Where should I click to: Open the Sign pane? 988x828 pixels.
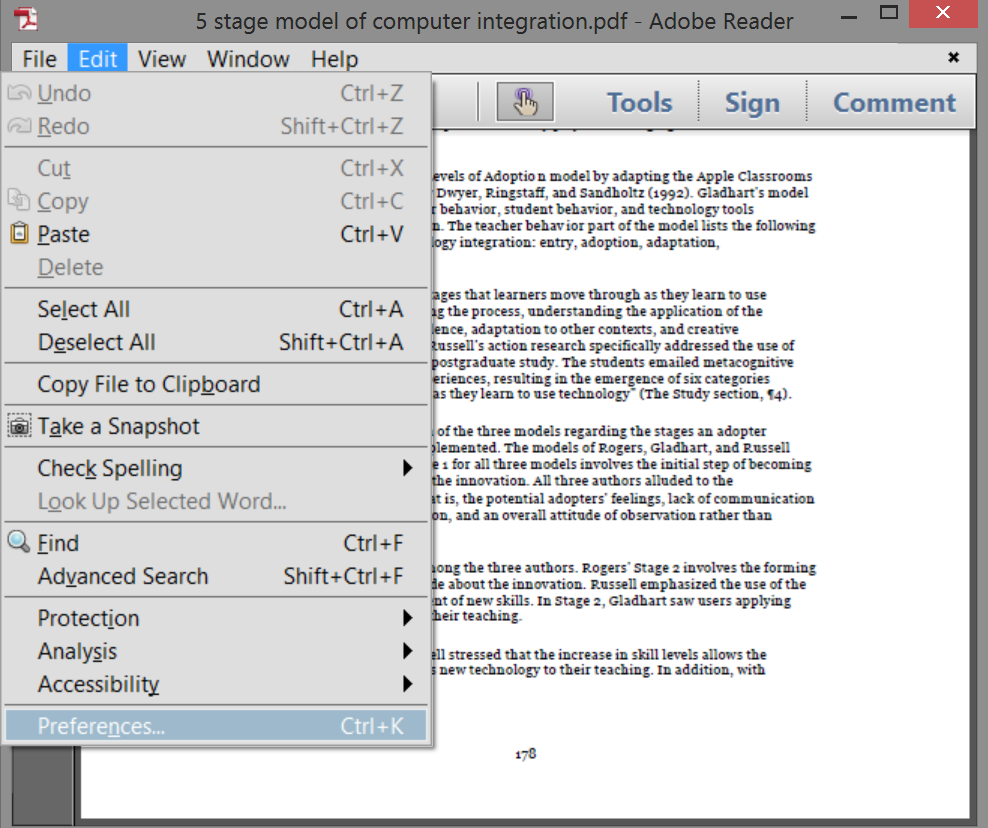click(752, 102)
